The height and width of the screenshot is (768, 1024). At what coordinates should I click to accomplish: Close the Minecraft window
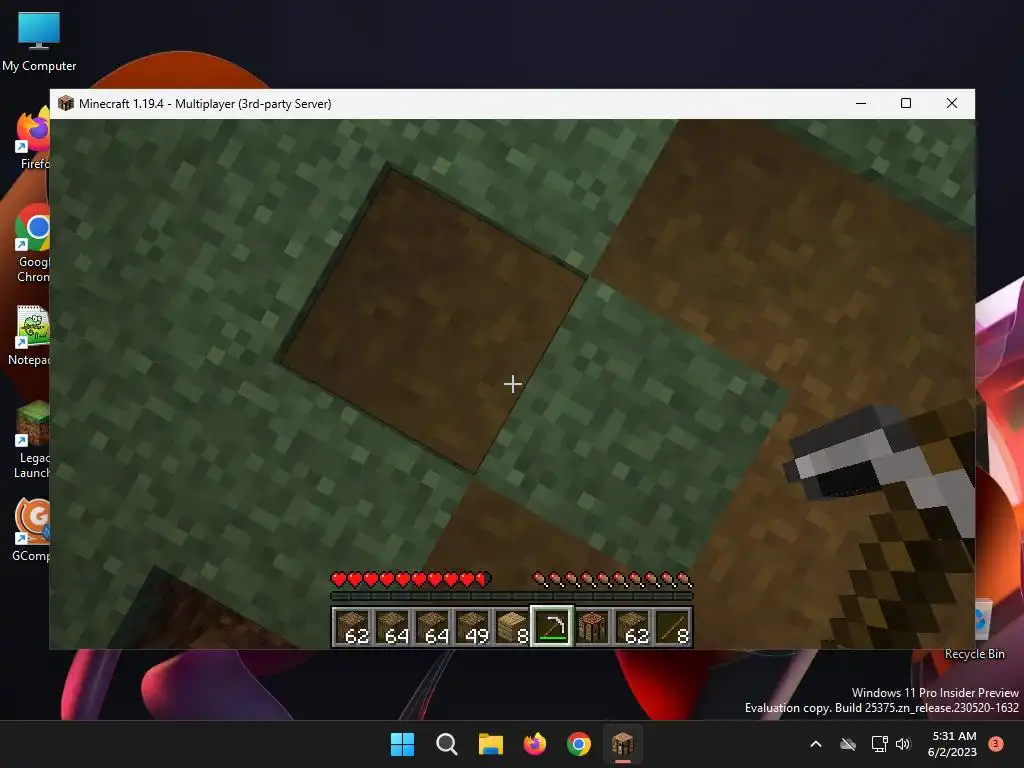(x=952, y=103)
